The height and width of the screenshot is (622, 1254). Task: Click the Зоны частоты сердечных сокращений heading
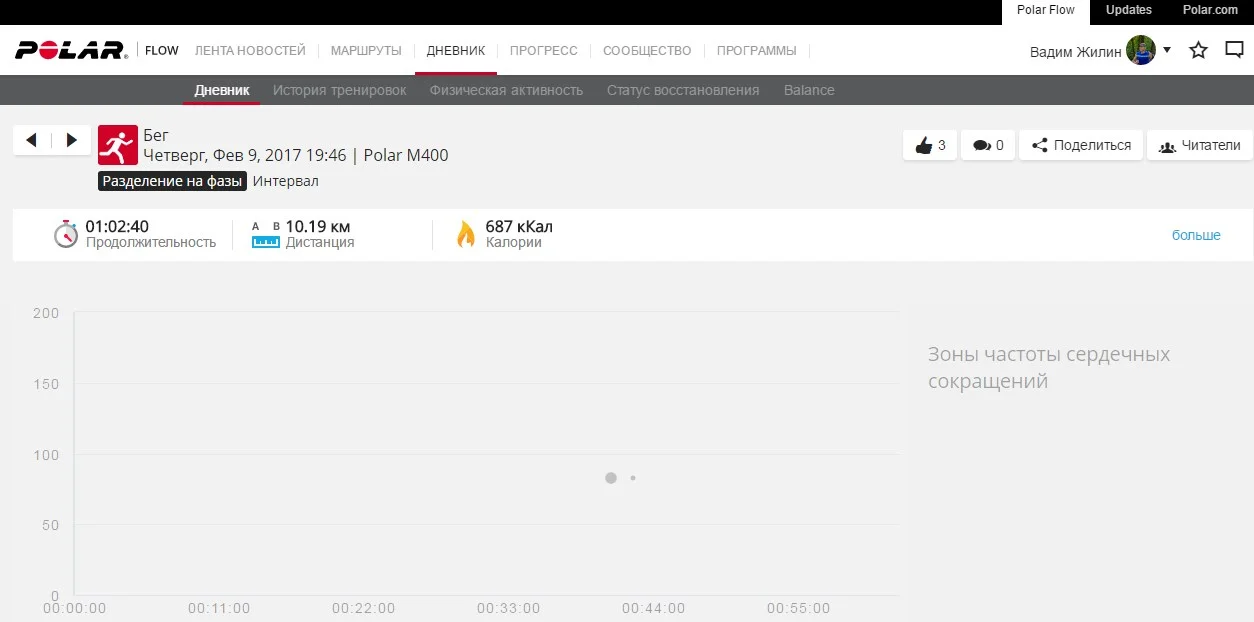pyautogui.click(x=1049, y=367)
